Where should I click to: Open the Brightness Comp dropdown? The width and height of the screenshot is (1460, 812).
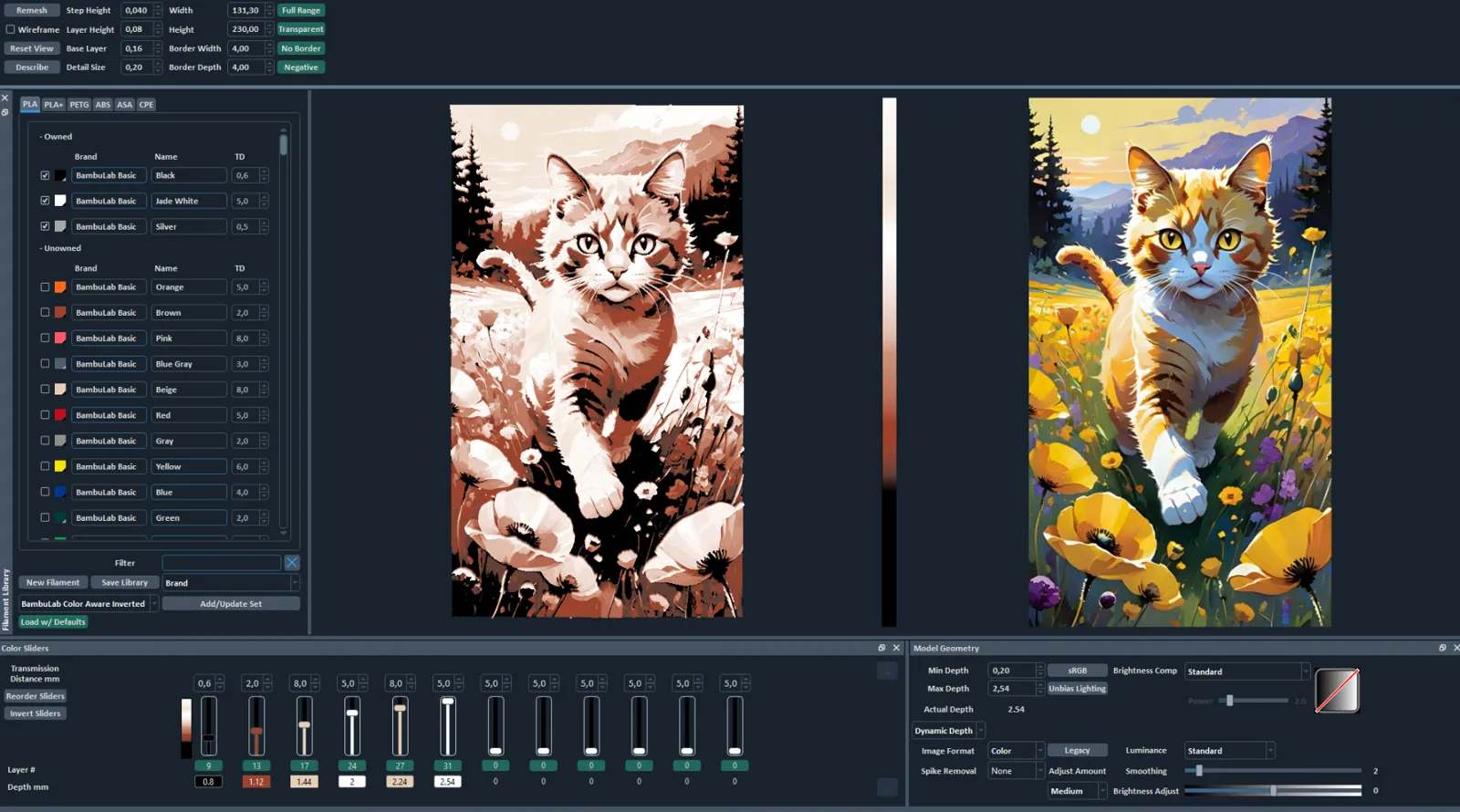(x=1246, y=671)
